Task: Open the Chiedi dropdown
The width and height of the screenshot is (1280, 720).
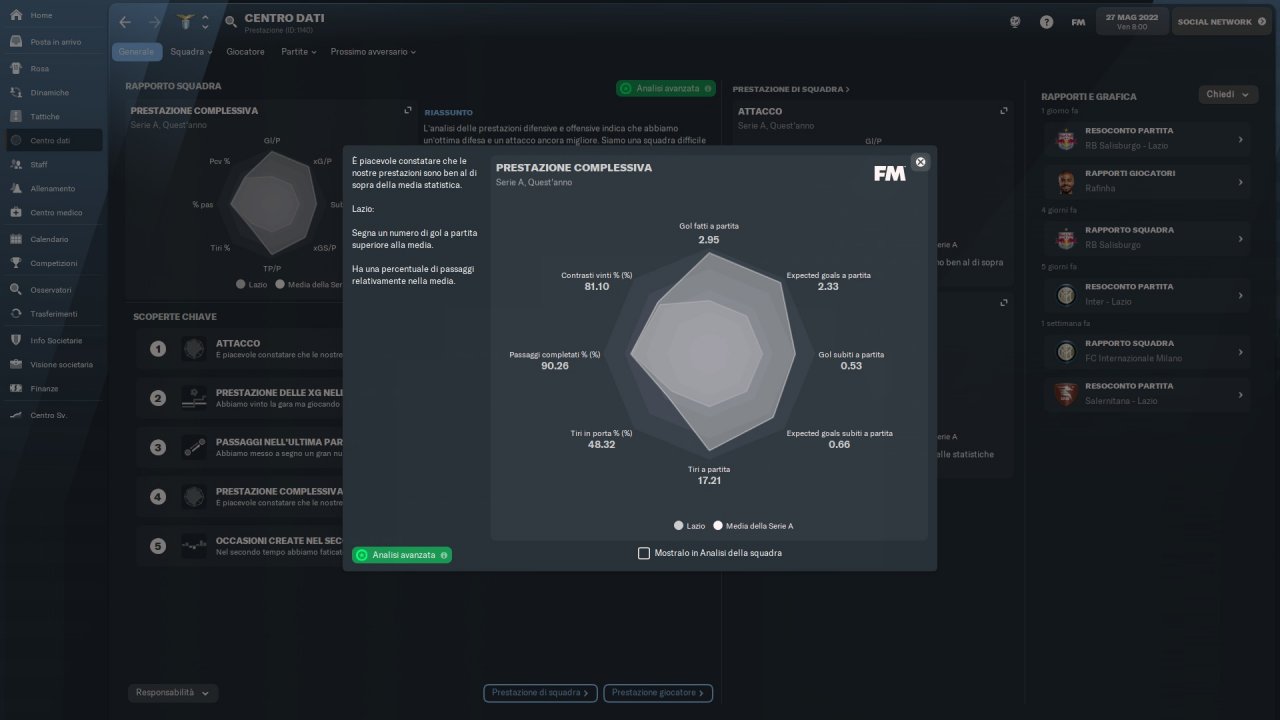Action: click(x=1227, y=95)
